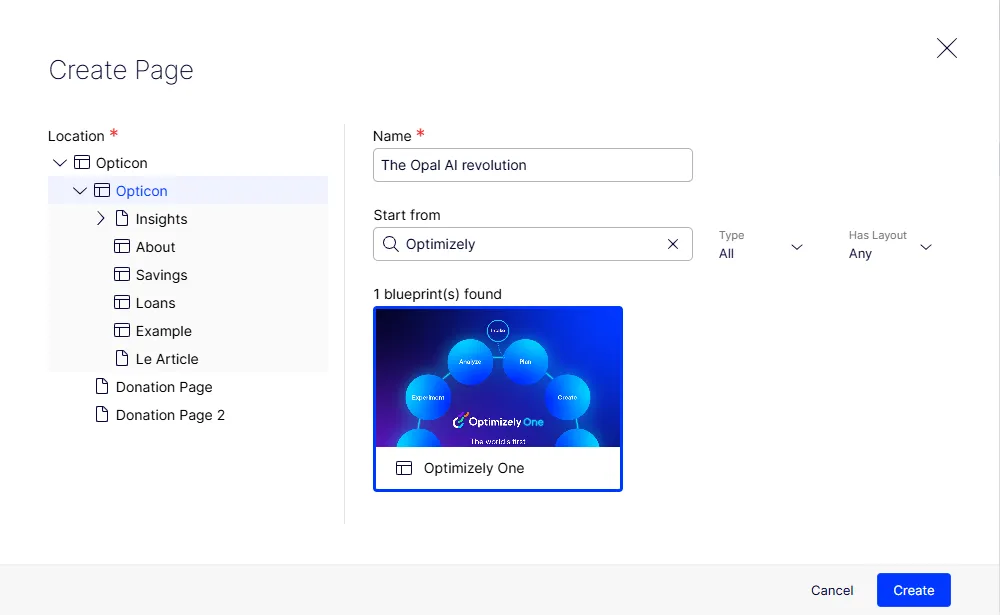Click the '1 blueprint(s) found' text
The width and height of the screenshot is (1000, 615).
[438, 294]
